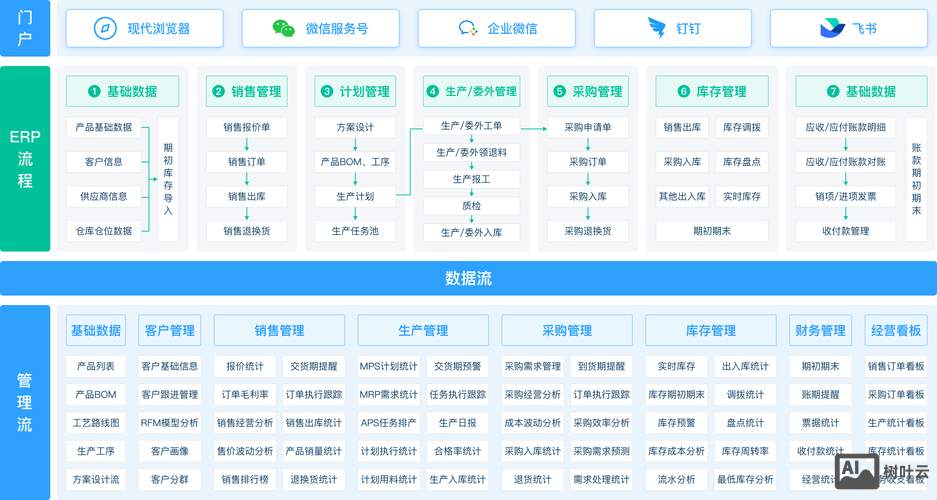Image resolution: width=937 pixels, height=500 pixels.
Task: Click the 生产报工 step
Action: [471, 179]
